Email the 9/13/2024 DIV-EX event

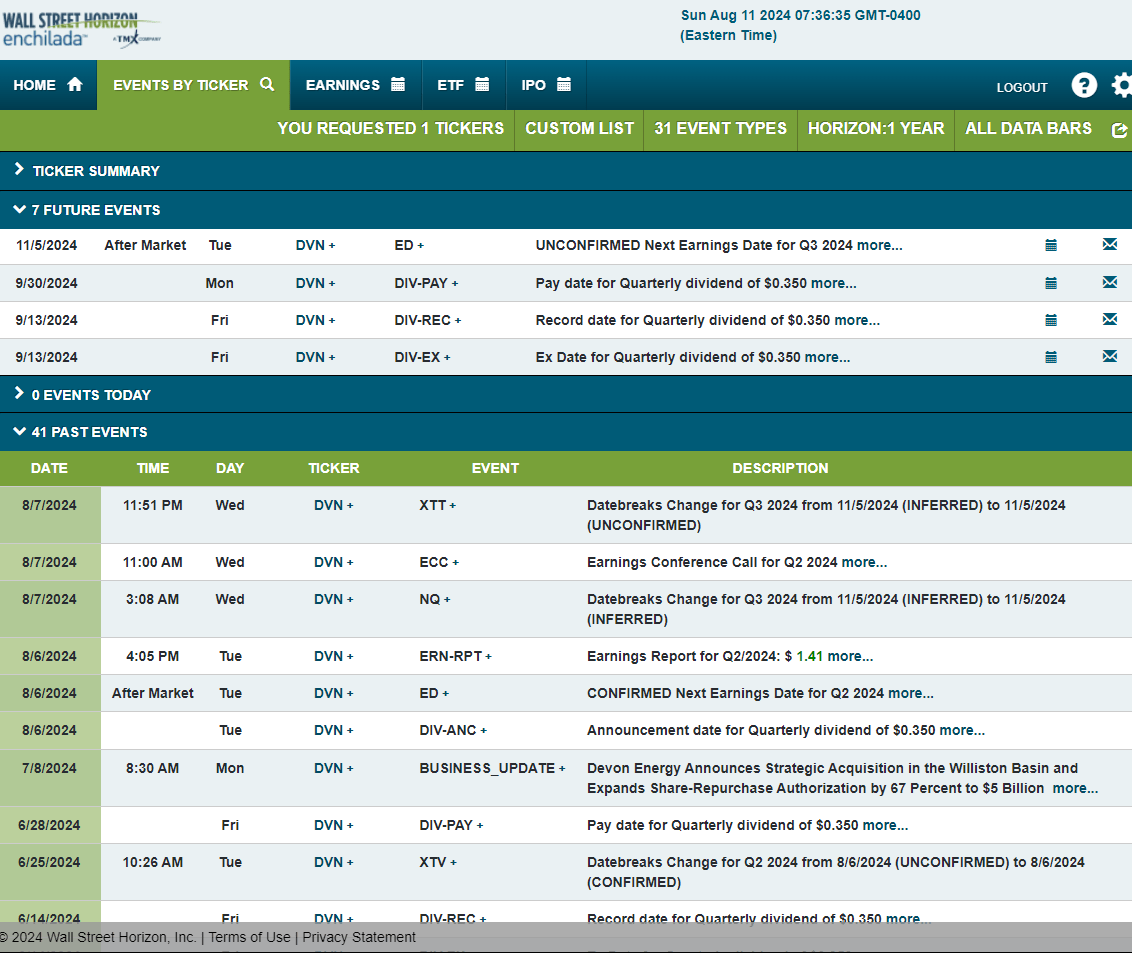pos(1110,356)
